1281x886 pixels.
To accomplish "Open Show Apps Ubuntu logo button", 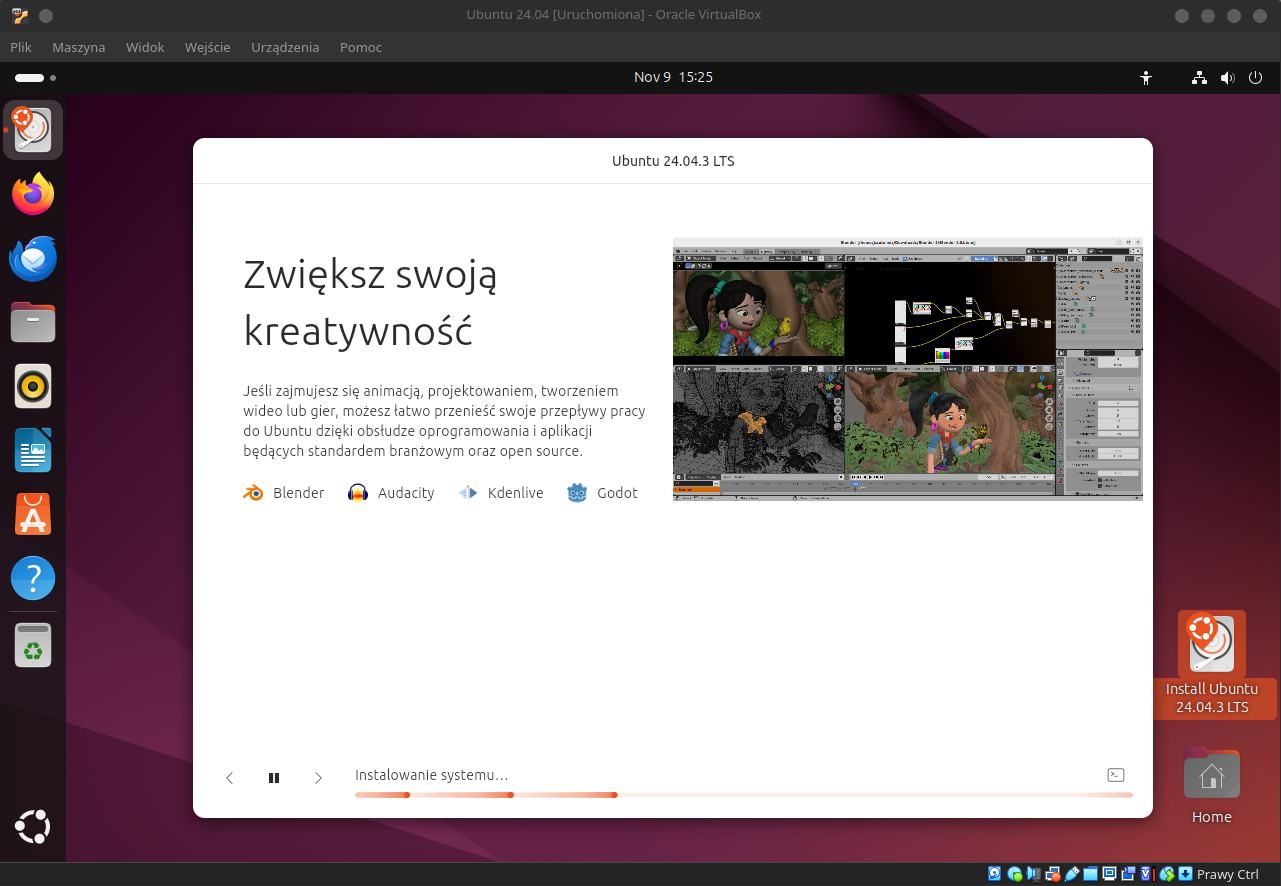I will point(33,827).
